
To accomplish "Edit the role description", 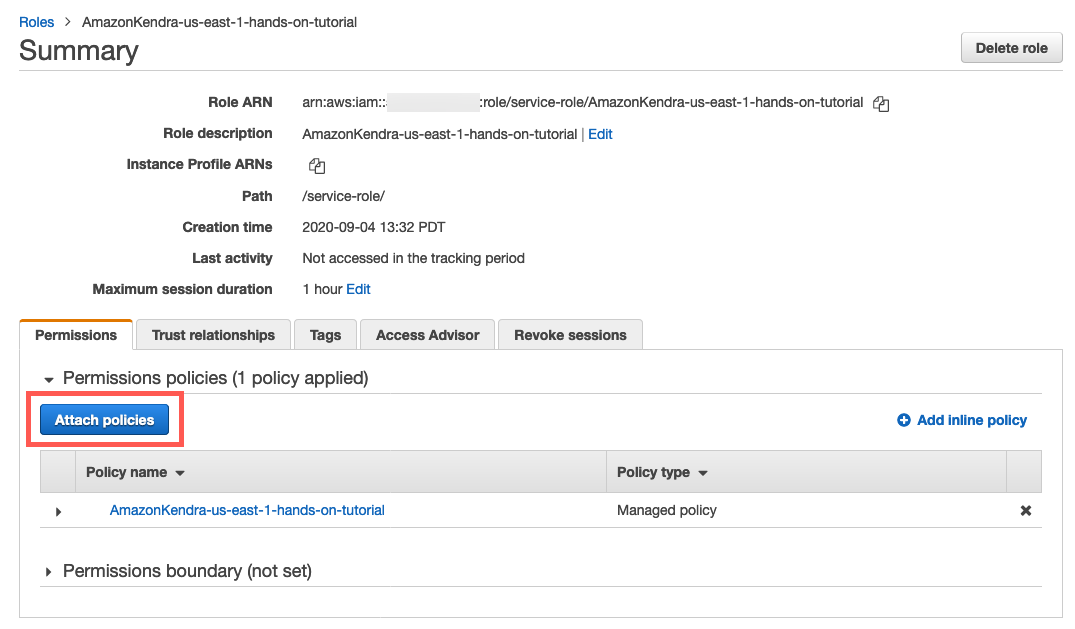I will [x=600, y=134].
